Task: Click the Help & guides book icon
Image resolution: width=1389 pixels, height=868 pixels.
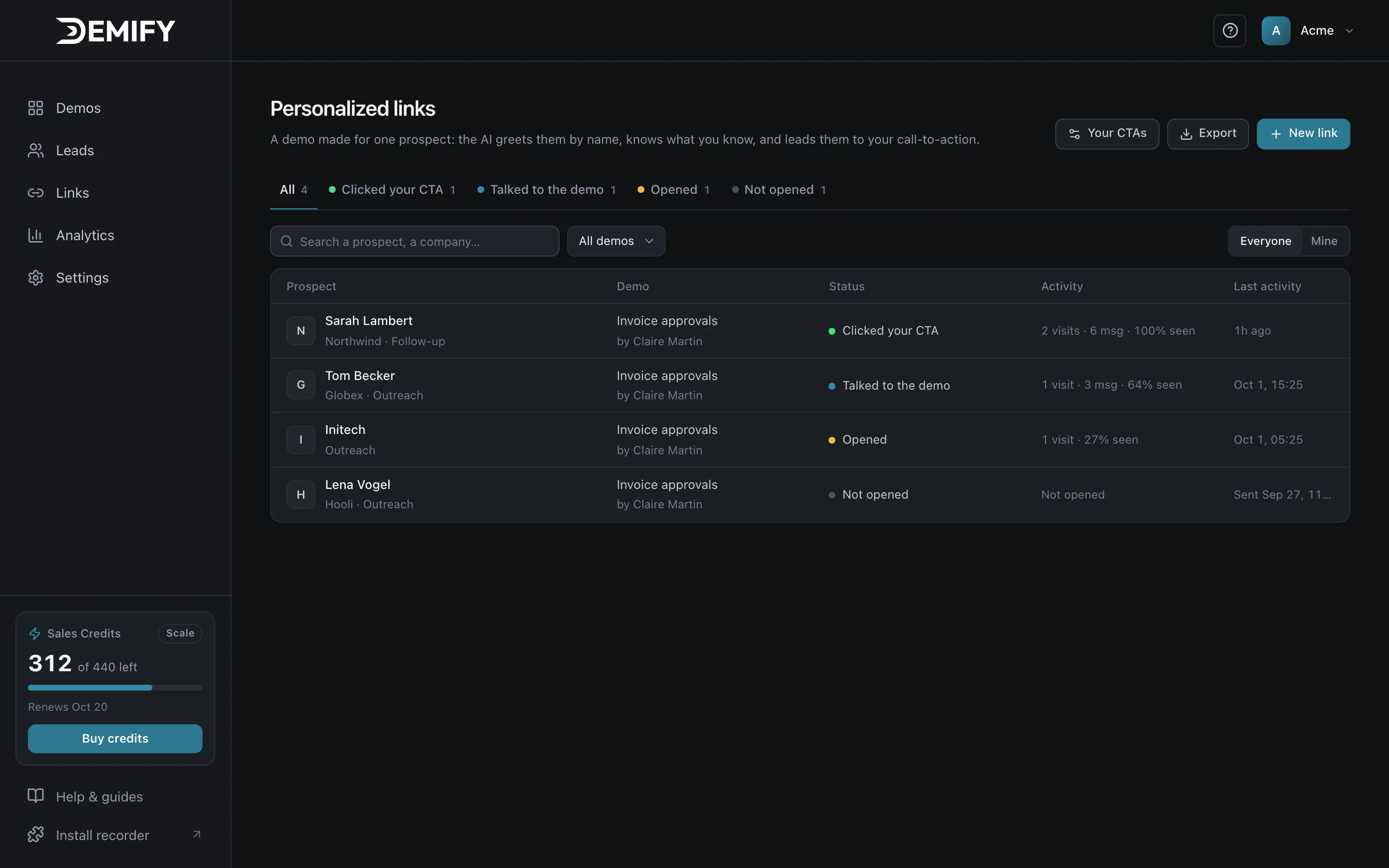Action: pyautogui.click(x=36, y=796)
